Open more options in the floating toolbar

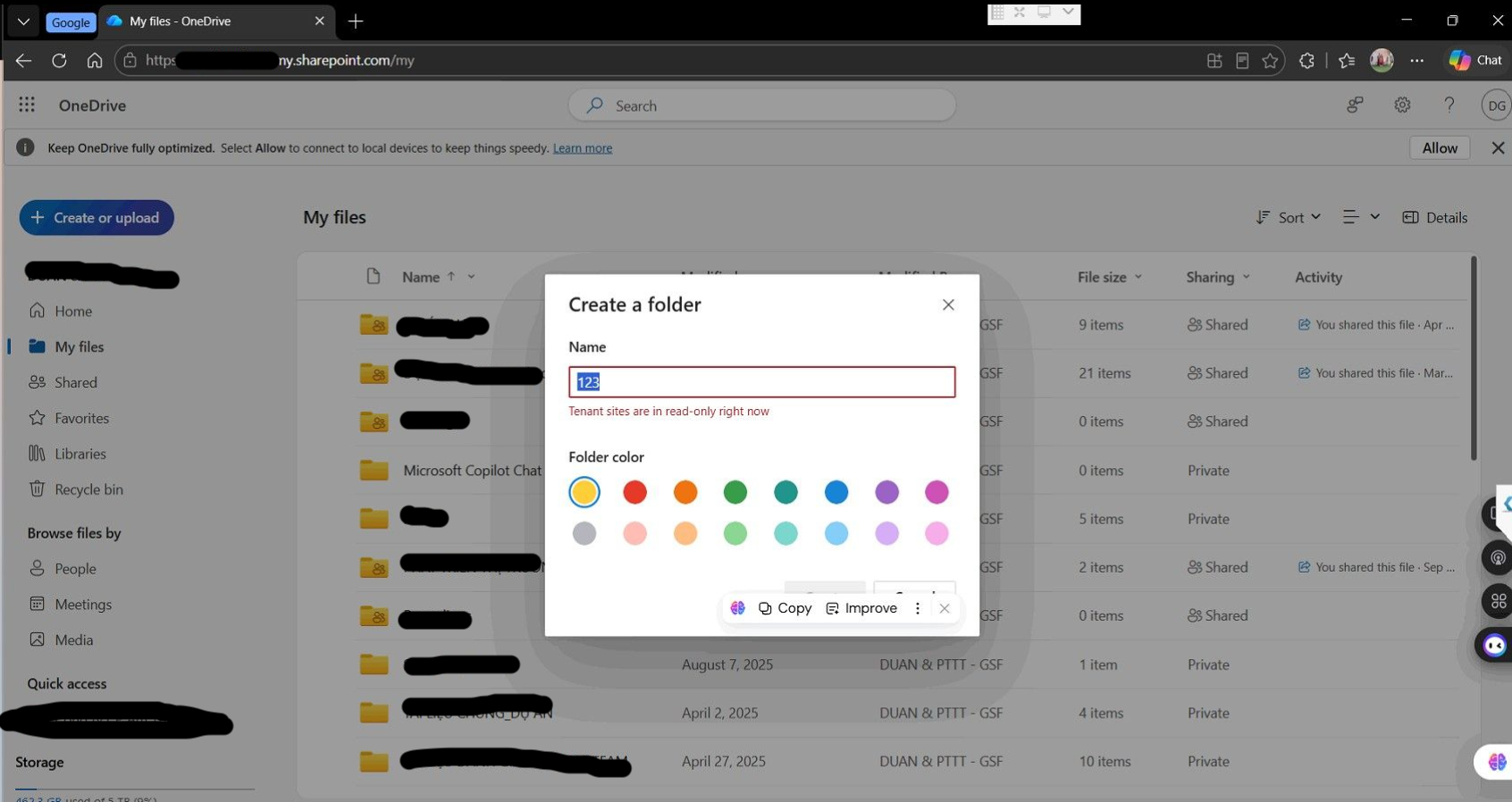(x=917, y=608)
